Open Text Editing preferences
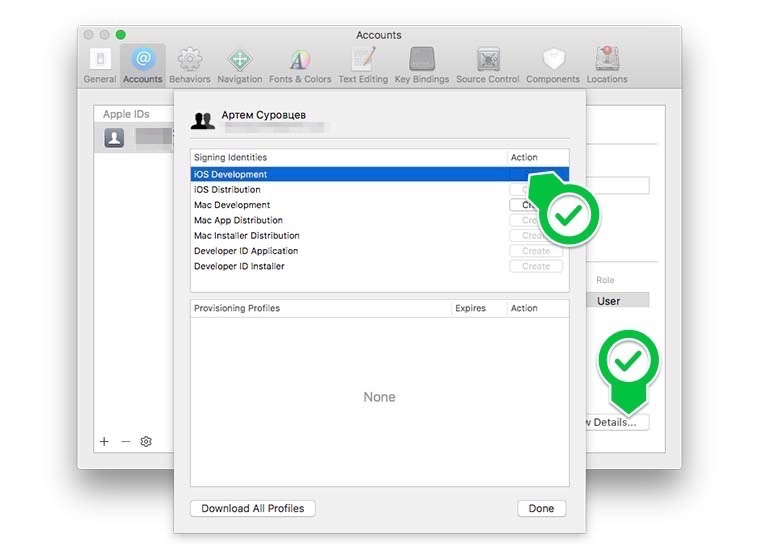 (x=363, y=66)
